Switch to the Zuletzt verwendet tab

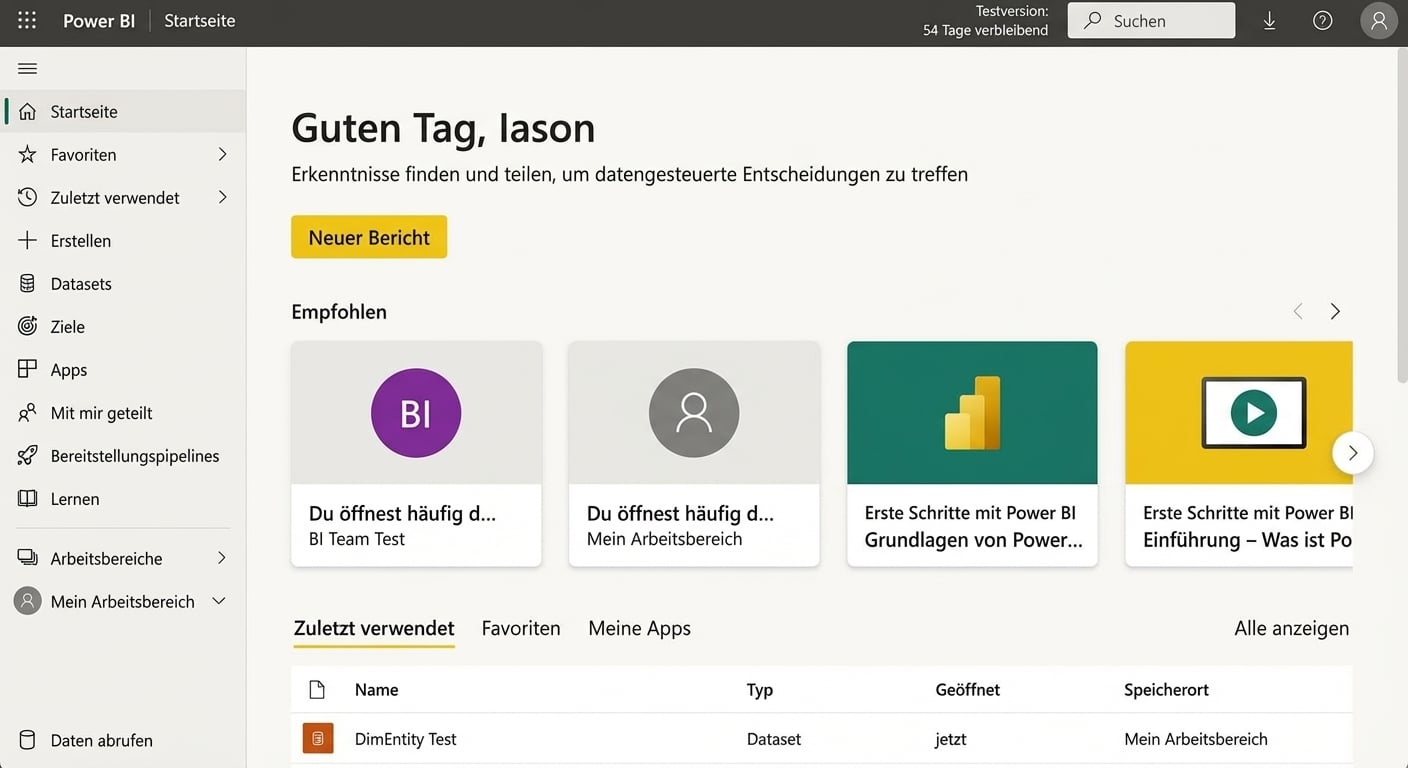(x=374, y=628)
